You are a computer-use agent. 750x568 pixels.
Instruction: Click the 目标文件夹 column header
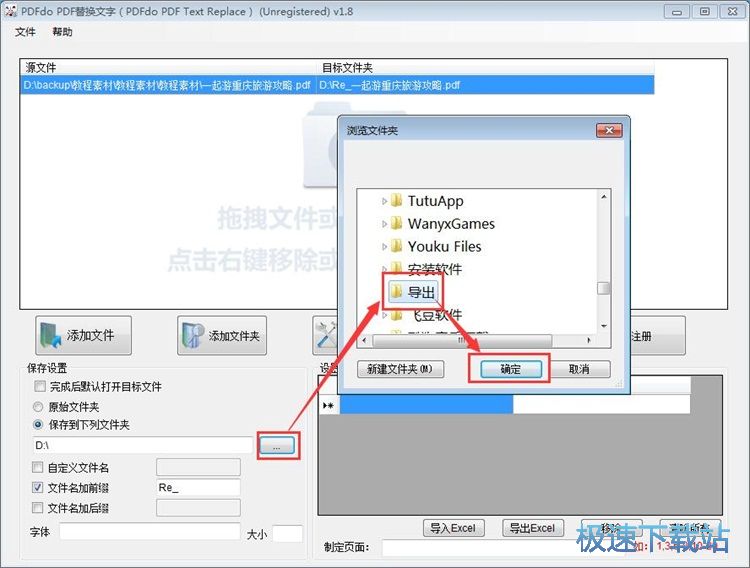point(485,67)
